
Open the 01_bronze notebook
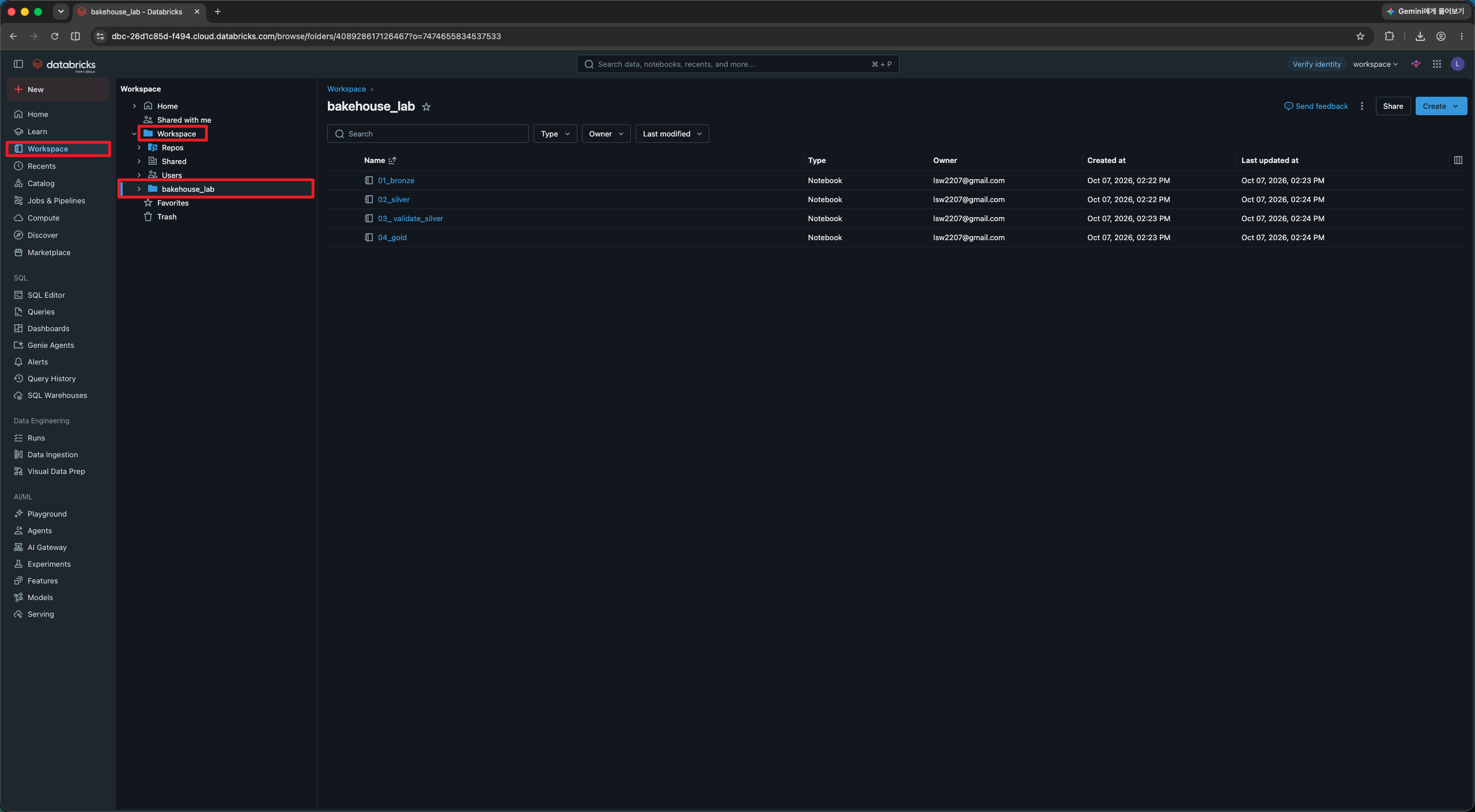[x=396, y=180]
